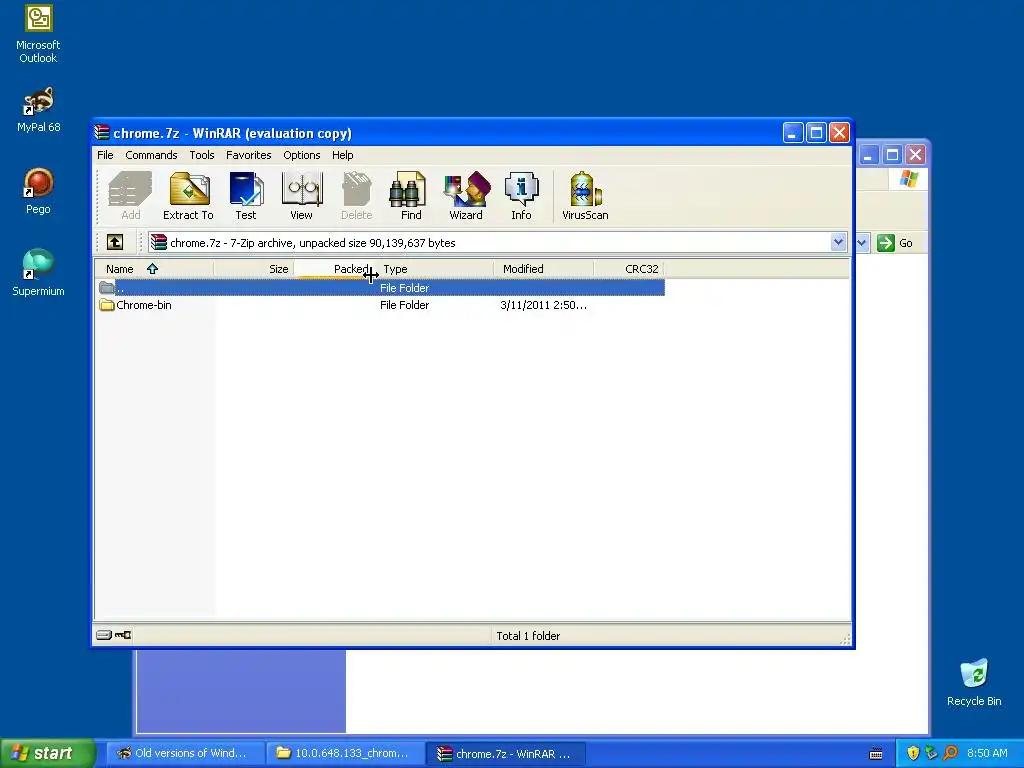Expand address dropdown in background Explorer window

click(x=862, y=243)
